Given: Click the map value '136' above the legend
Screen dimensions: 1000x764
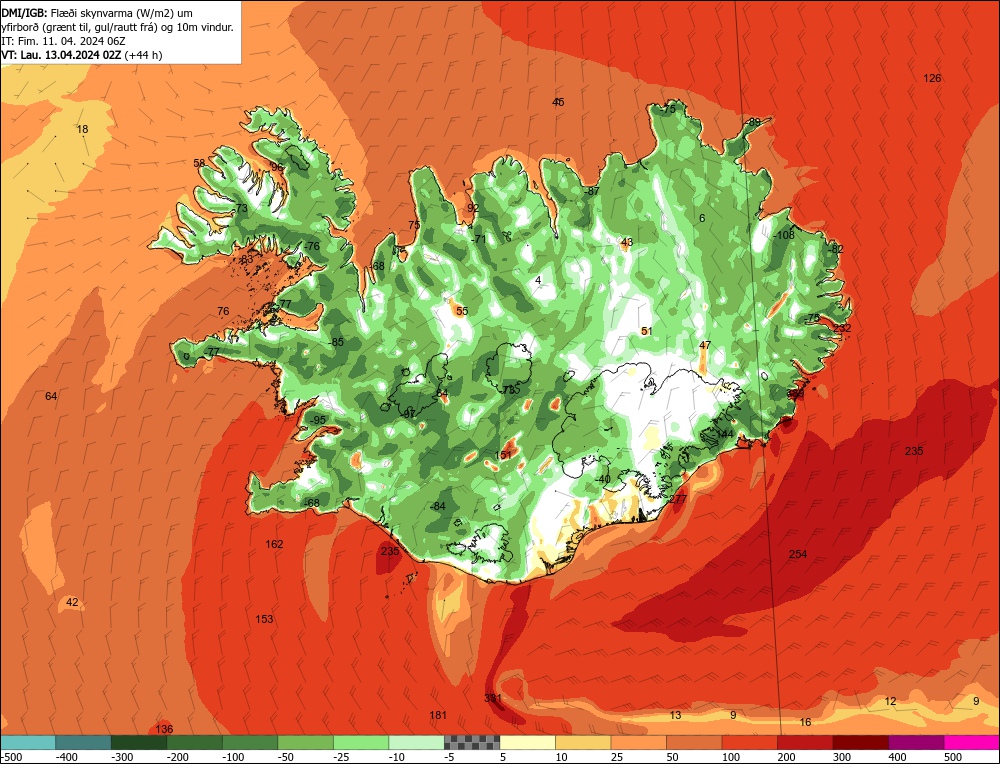Looking at the screenshot, I should 165,729.
